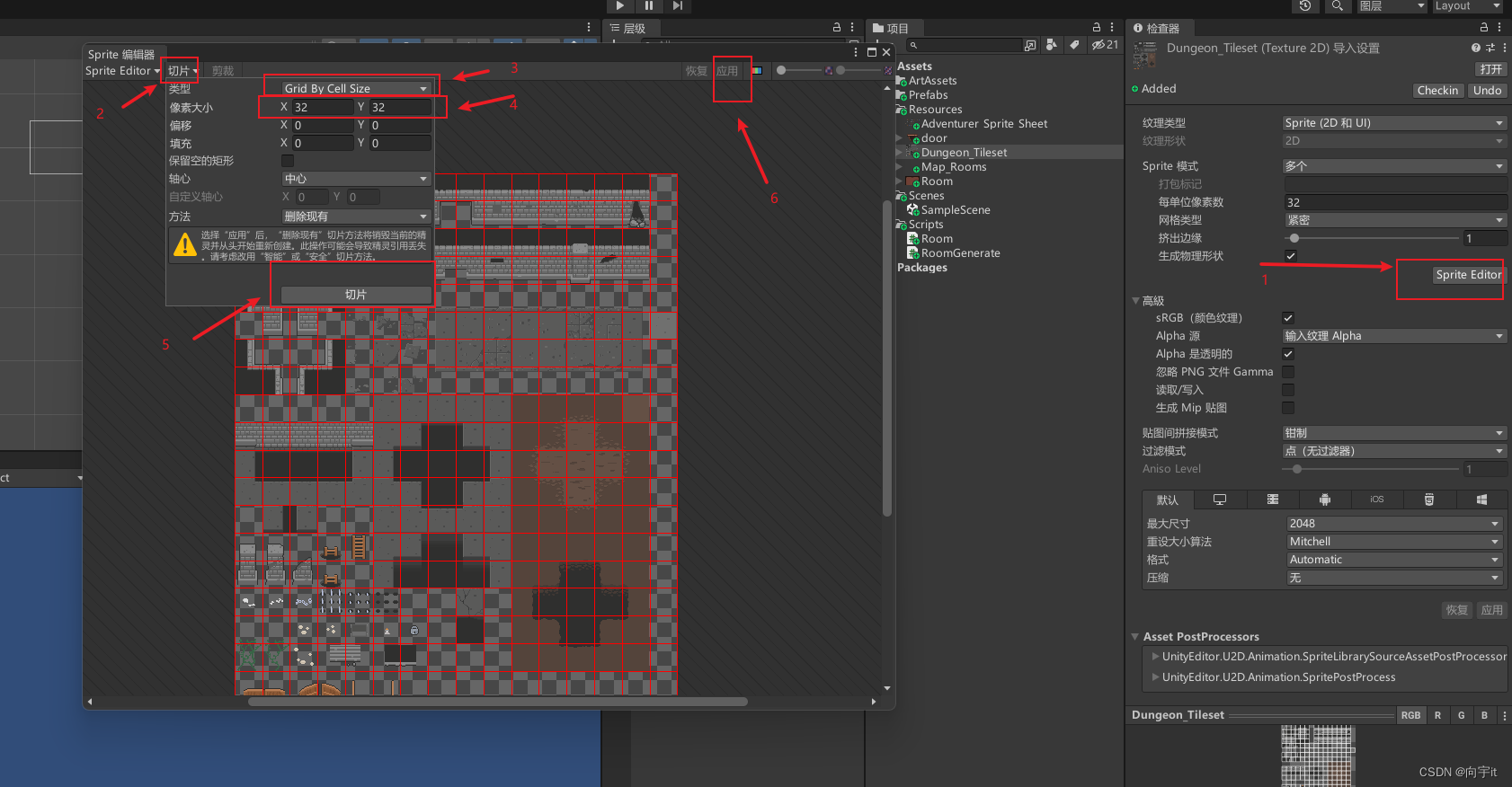Open the 图层 layers dropdown in top toolbar
The width and height of the screenshot is (1512, 787).
[x=1392, y=5]
